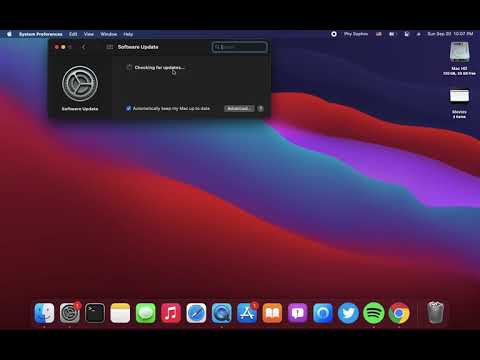Click the battery status icon
Screen dimensions: 480x360
click(x=392, y=34)
